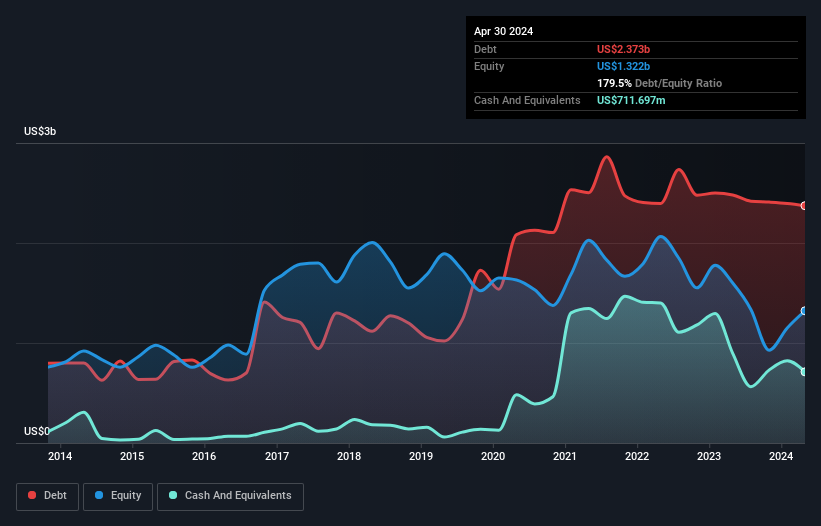
Task: Click the 2019 x-axis label
Action: click(x=421, y=456)
